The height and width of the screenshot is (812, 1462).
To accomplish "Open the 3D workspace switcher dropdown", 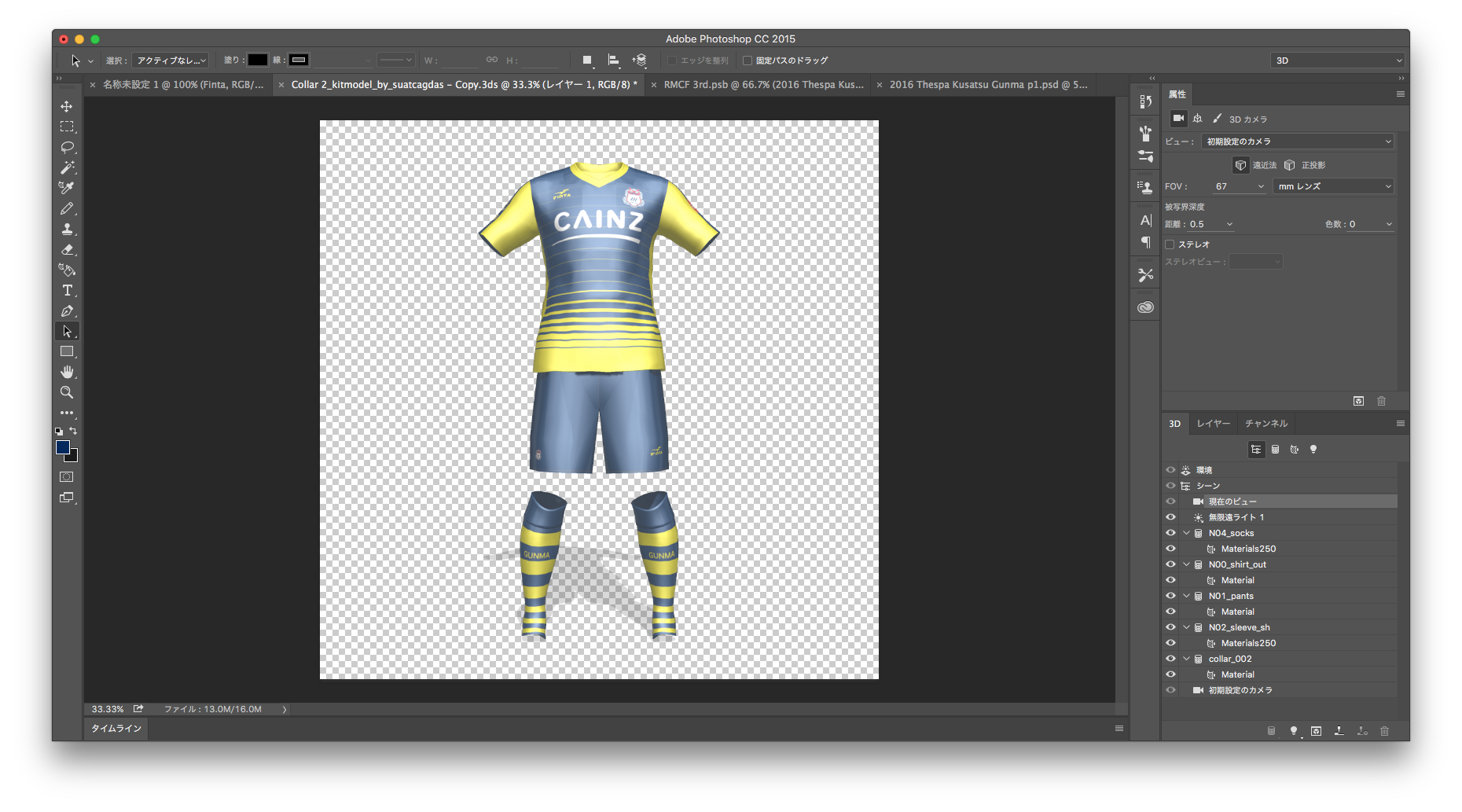I will (1338, 61).
